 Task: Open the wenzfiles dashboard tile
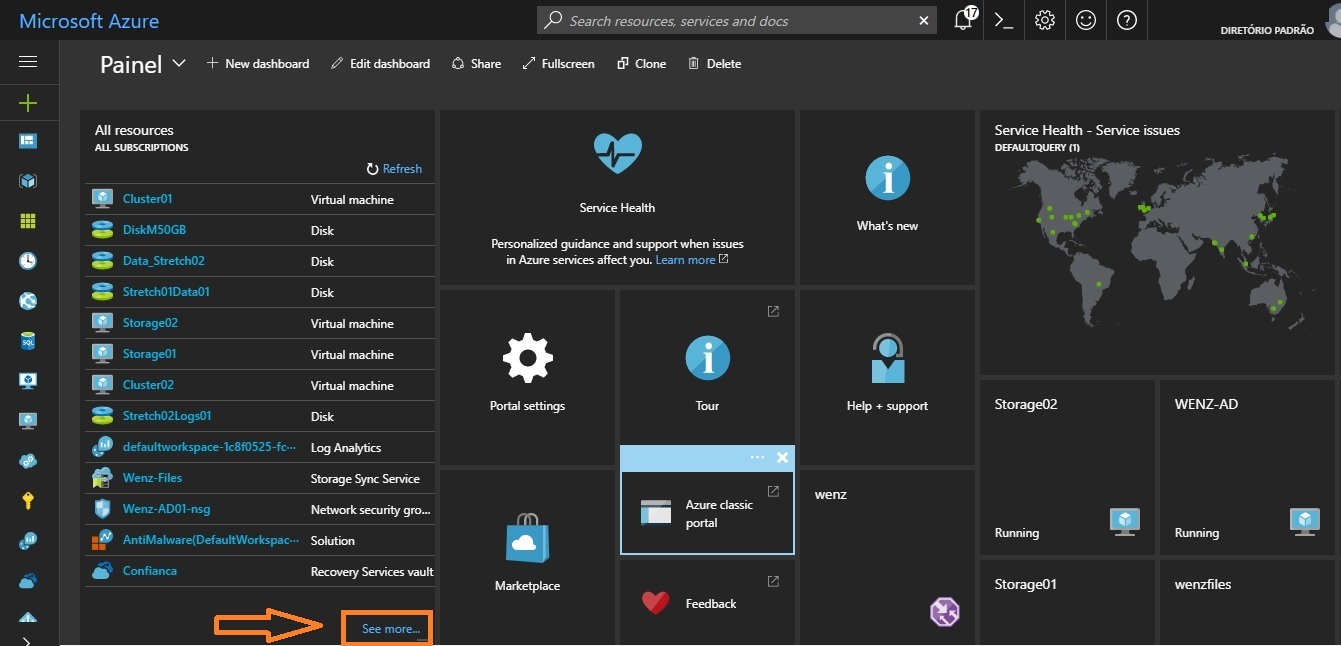pyautogui.click(x=1247, y=603)
